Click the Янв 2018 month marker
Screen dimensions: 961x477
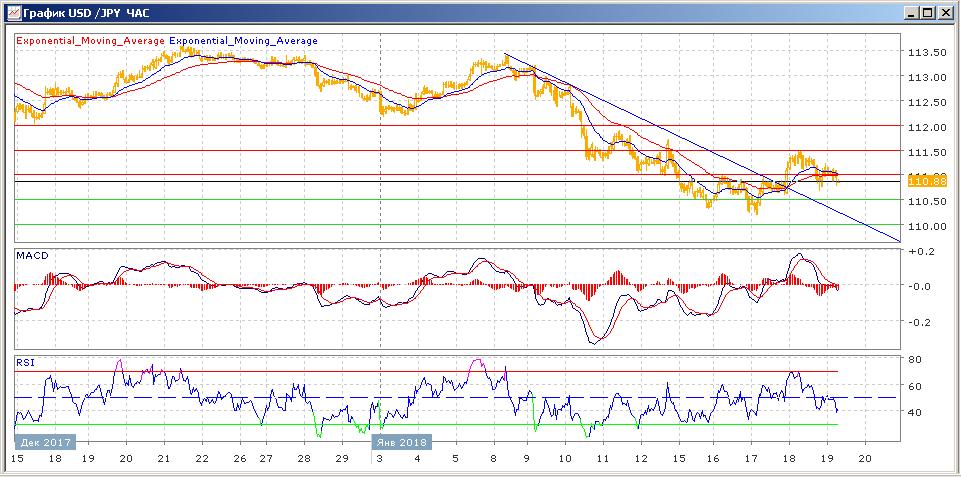pos(399,439)
